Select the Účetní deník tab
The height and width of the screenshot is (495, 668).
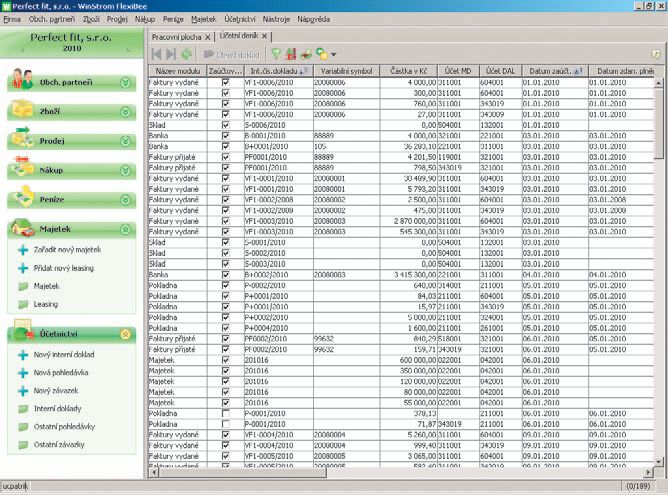pos(239,36)
